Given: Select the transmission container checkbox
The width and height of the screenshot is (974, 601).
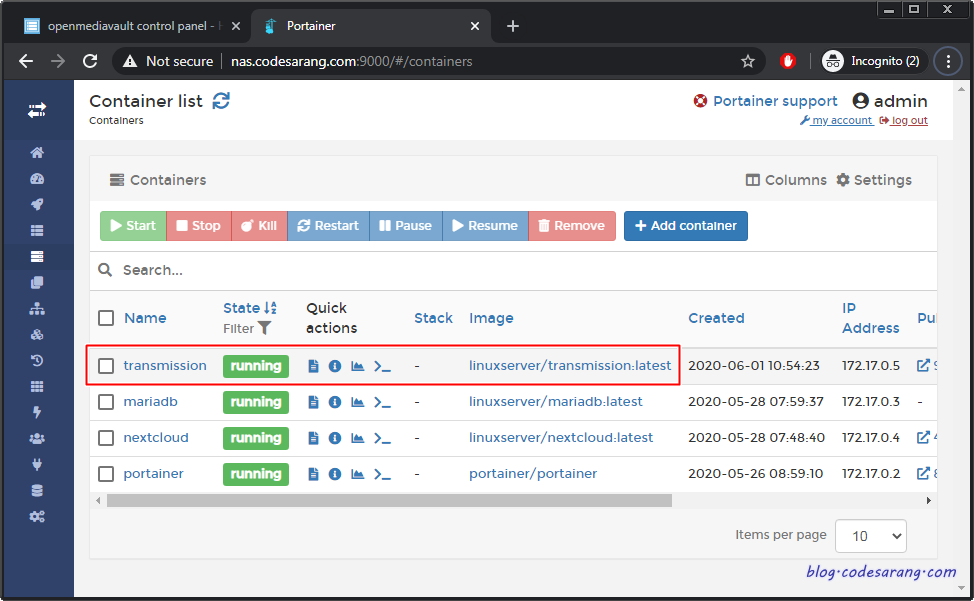Looking at the screenshot, I should (x=106, y=366).
